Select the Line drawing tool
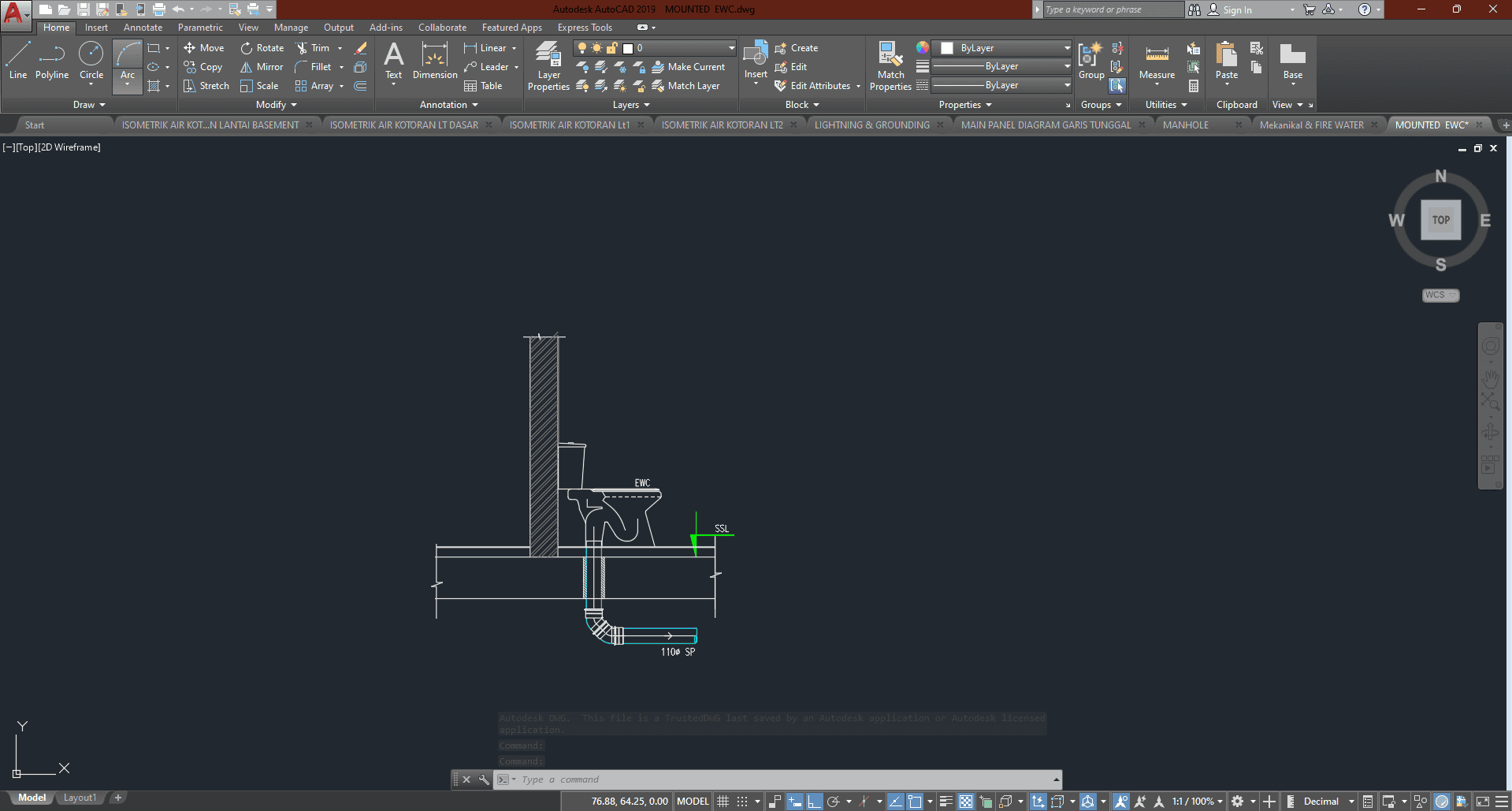Screen dimensions: 1512x811 [17, 61]
